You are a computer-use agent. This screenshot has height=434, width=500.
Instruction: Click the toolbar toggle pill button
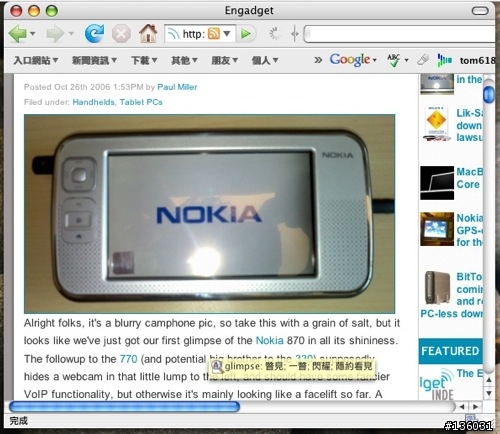click(x=480, y=11)
